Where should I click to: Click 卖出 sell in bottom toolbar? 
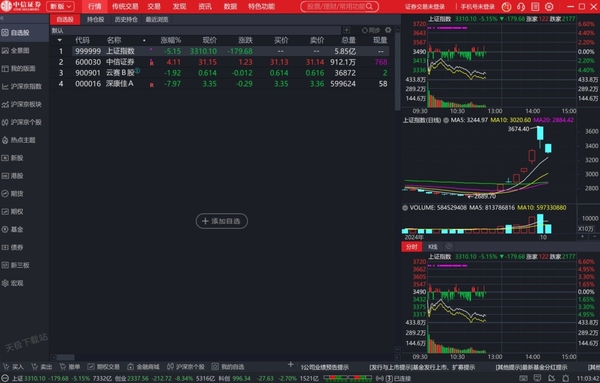41,367
